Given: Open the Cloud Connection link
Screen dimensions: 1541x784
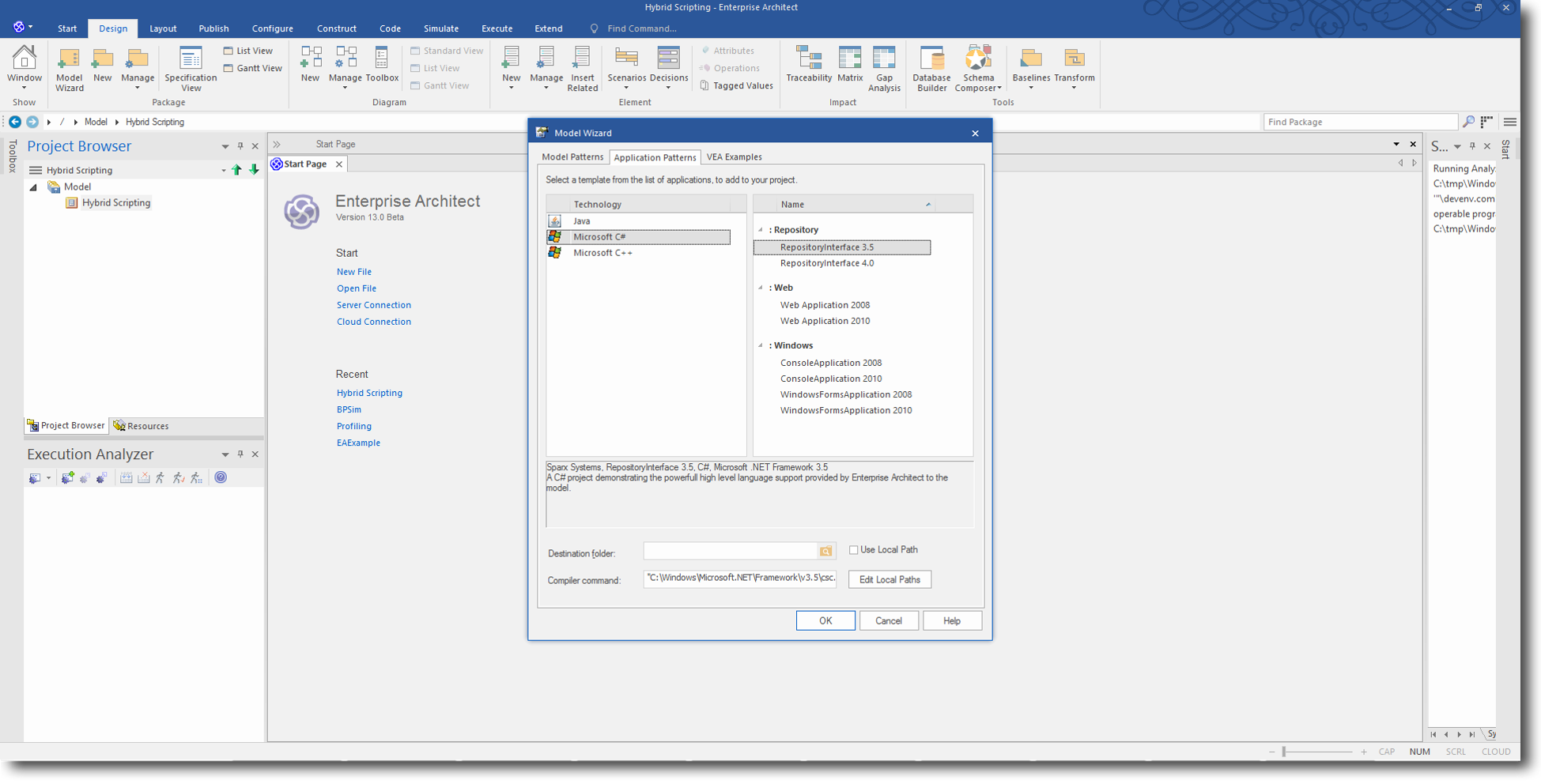Looking at the screenshot, I should point(373,322).
